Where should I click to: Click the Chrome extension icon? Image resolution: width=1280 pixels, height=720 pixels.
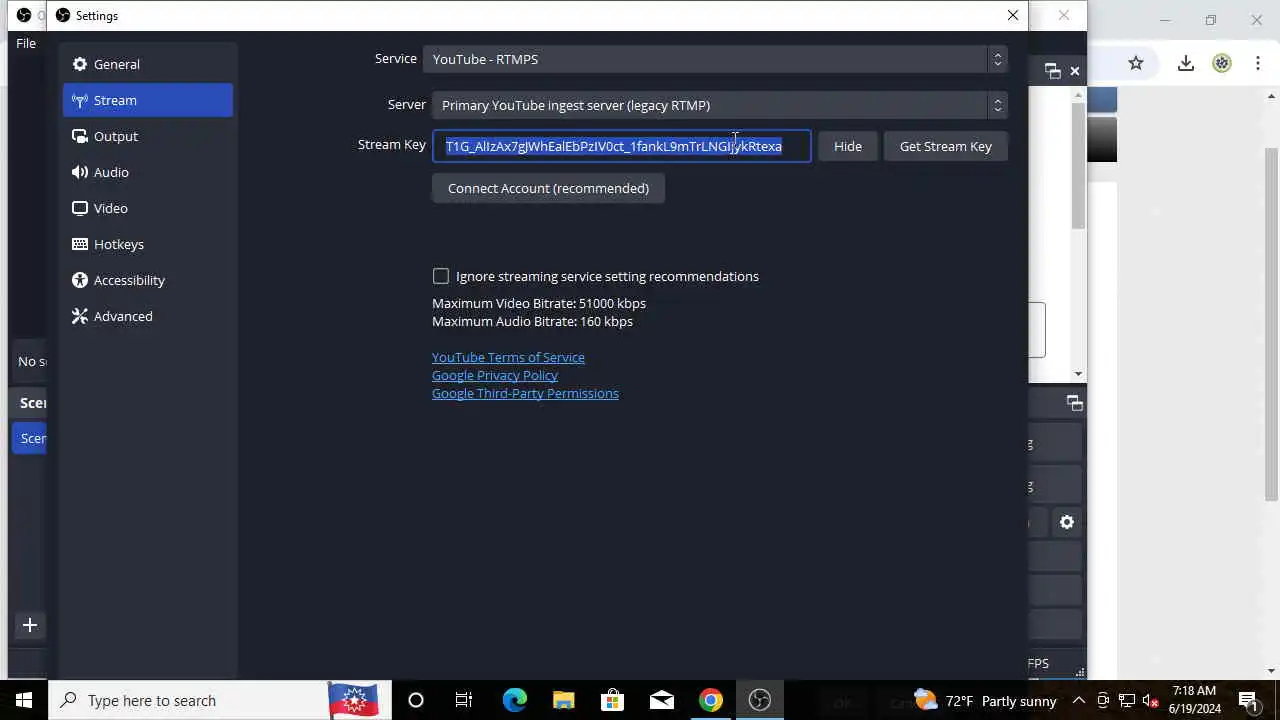point(1222,63)
